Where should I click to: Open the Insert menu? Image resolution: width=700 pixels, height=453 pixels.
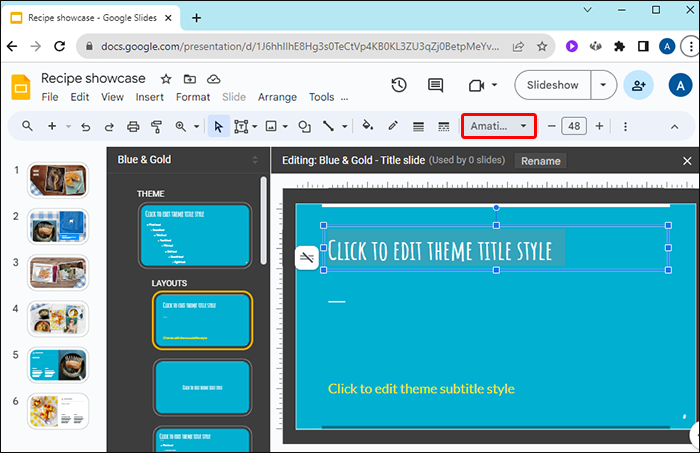149,97
